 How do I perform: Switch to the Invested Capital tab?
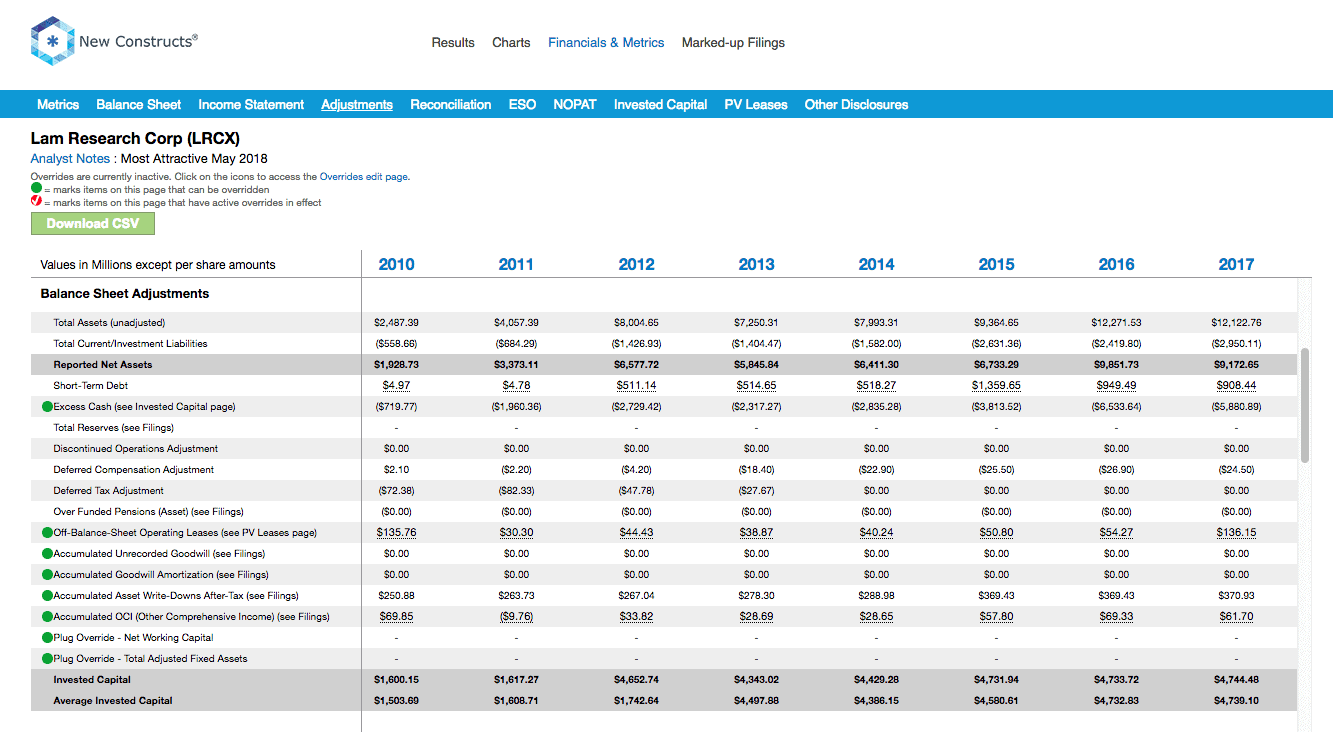coord(661,104)
